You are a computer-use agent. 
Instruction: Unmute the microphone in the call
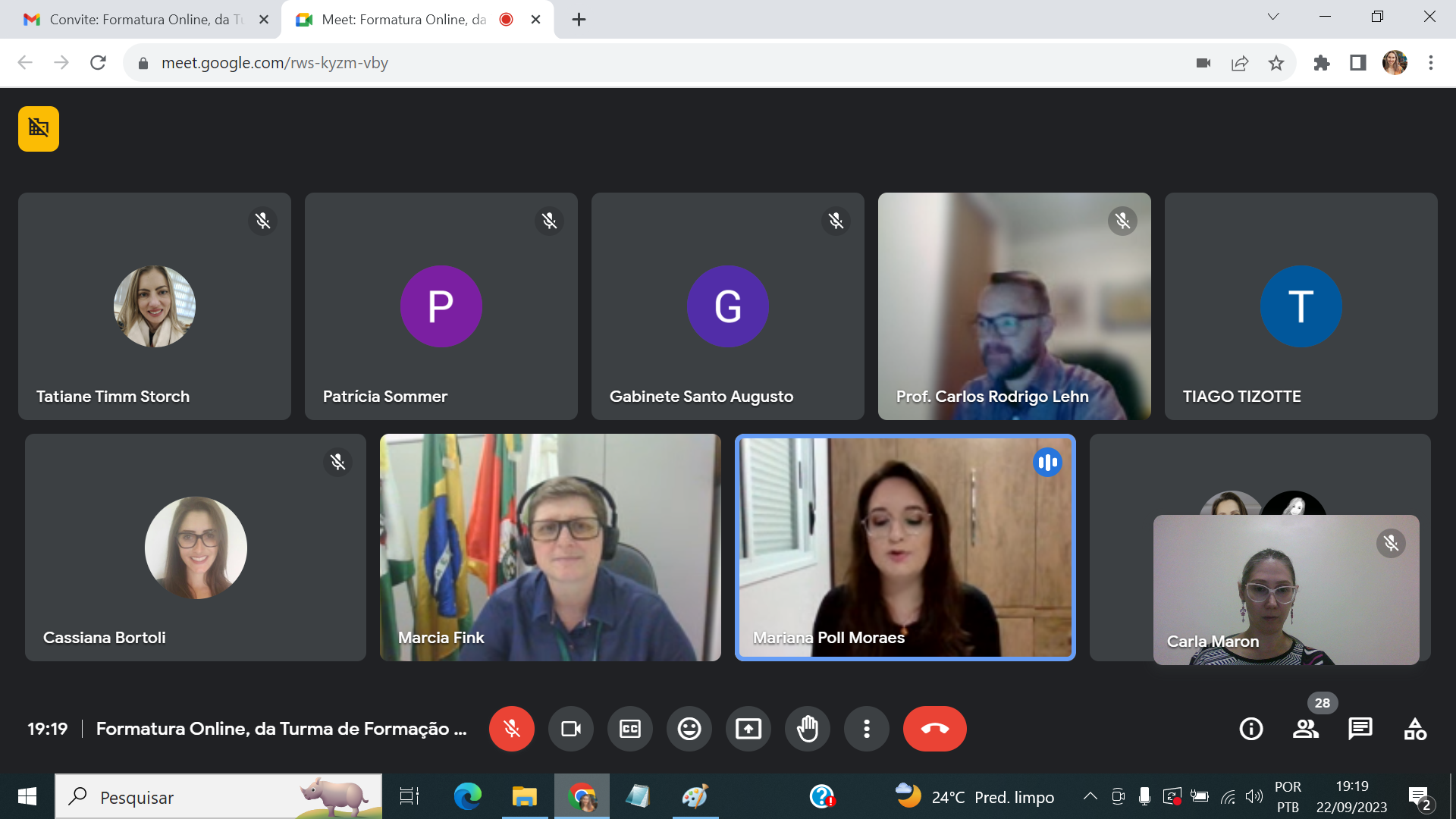click(x=512, y=729)
